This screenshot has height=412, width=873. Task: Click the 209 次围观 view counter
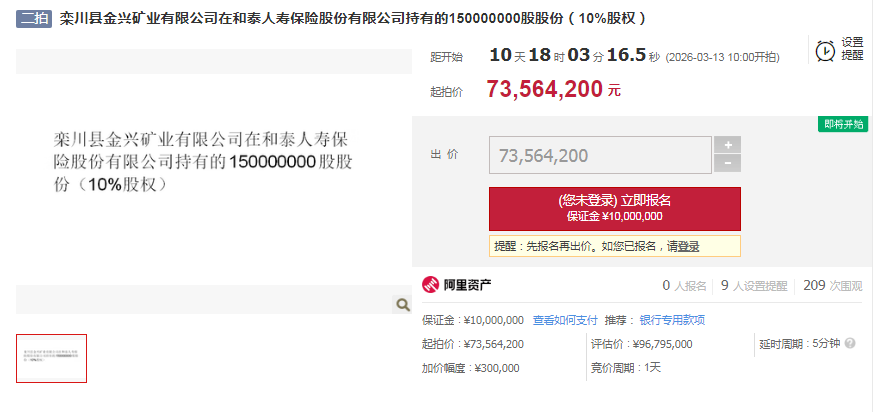(833, 286)
